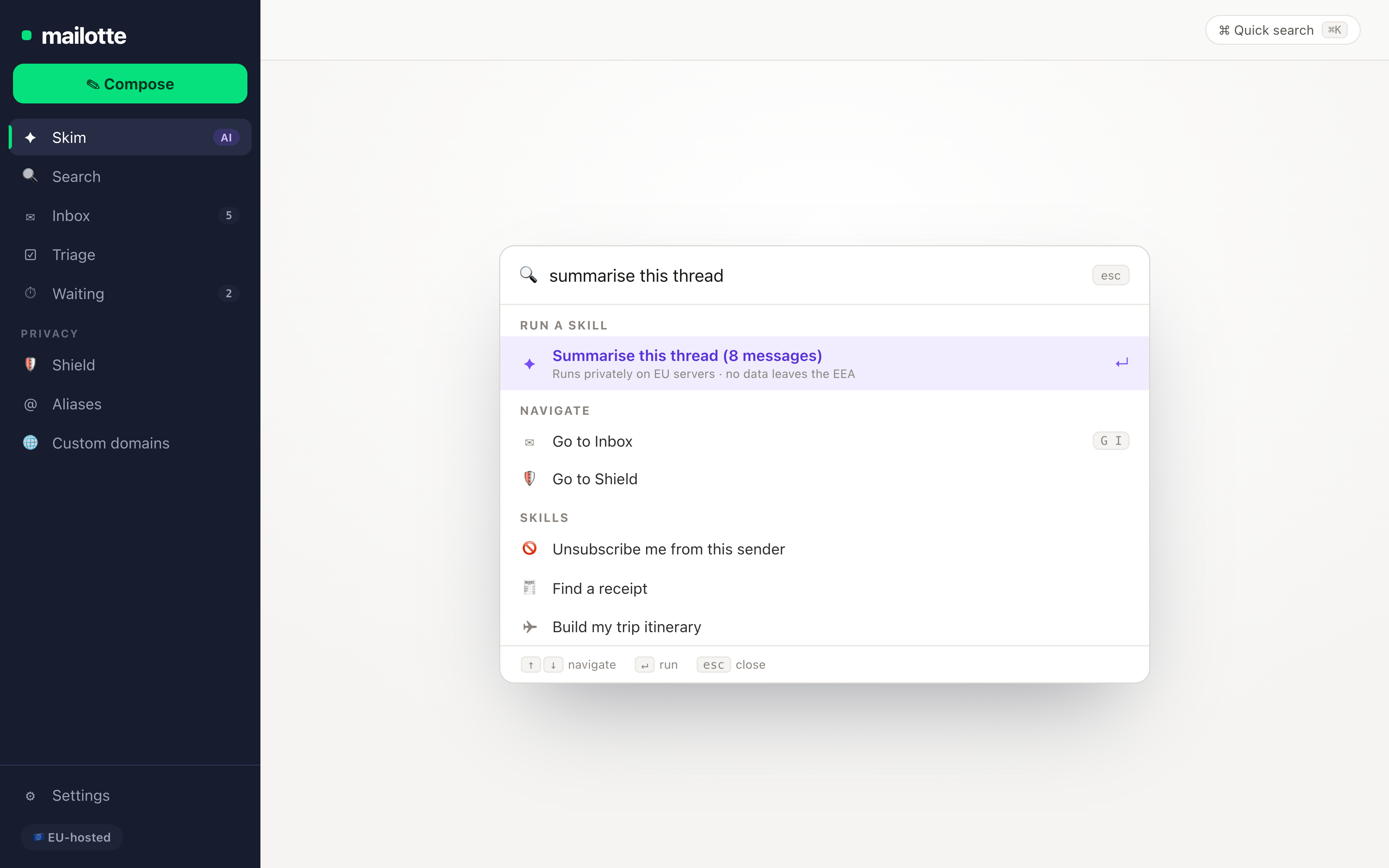Open Settings at sidebar bottom

click(130, 795)
